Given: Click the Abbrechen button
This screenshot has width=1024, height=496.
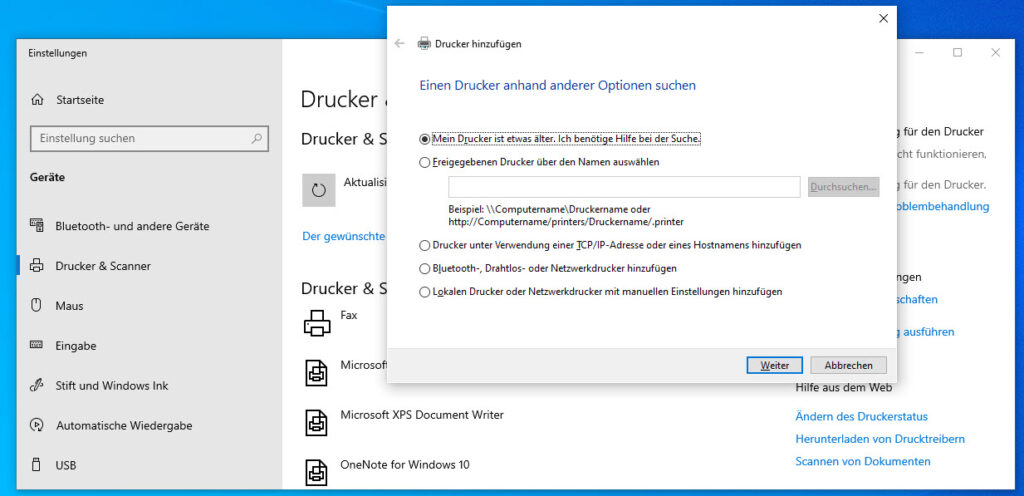Looking at the screenshot, I should tap(848, 365).
